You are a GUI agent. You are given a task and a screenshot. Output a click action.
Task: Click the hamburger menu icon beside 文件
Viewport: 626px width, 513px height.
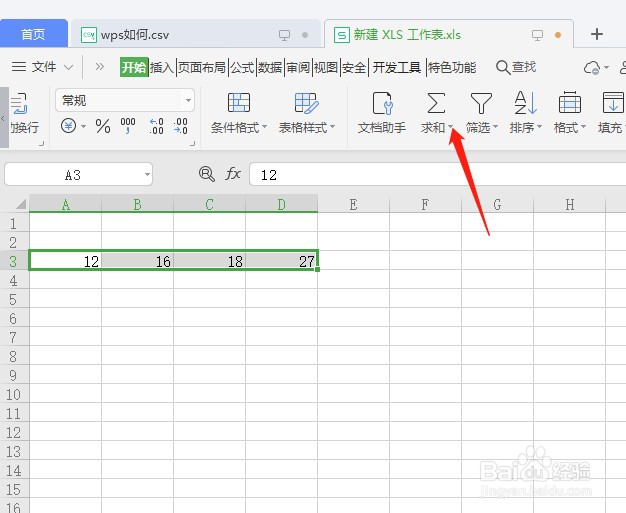coord(19,67)
